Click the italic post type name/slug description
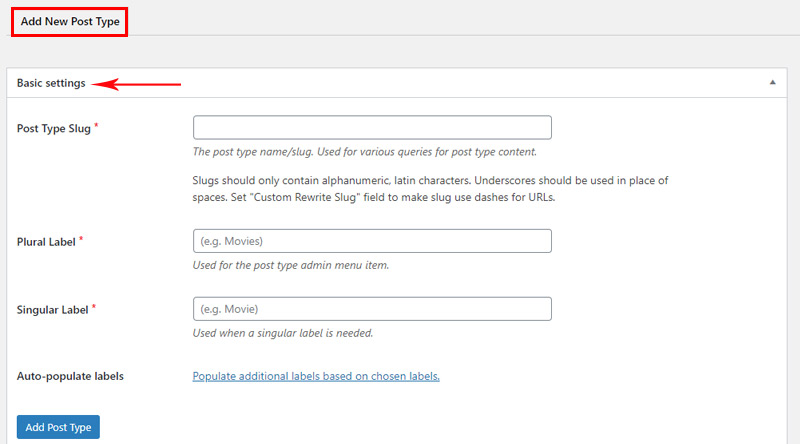The height and width of the screenshot is (444, 800). [364, 152]
